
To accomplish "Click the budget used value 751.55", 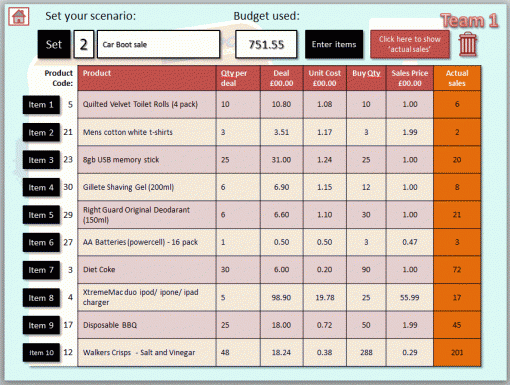I will click(266, 44).
